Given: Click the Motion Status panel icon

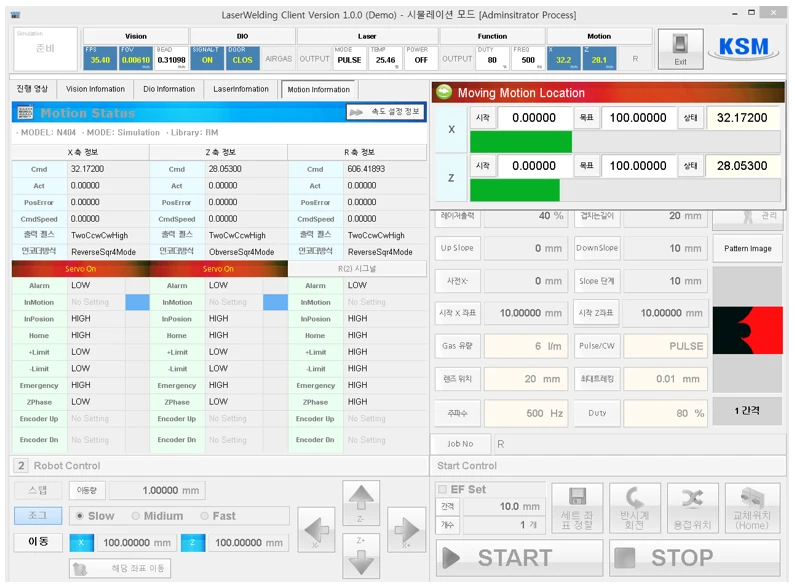Looking at the screenshot, I should 25,112.
